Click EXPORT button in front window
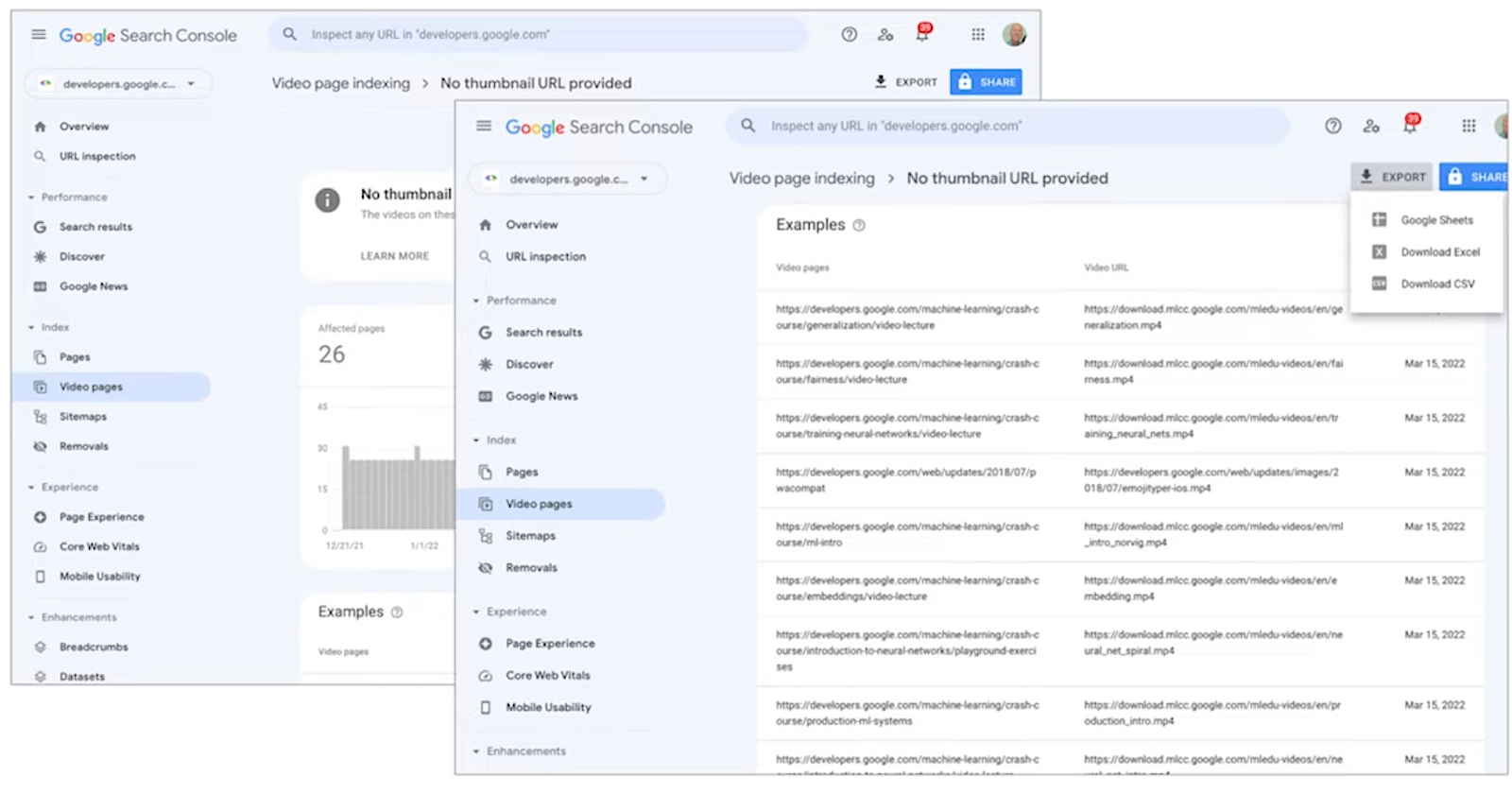The width and height of the screenshot is (1512, 794). click(x=1393, y=177)
